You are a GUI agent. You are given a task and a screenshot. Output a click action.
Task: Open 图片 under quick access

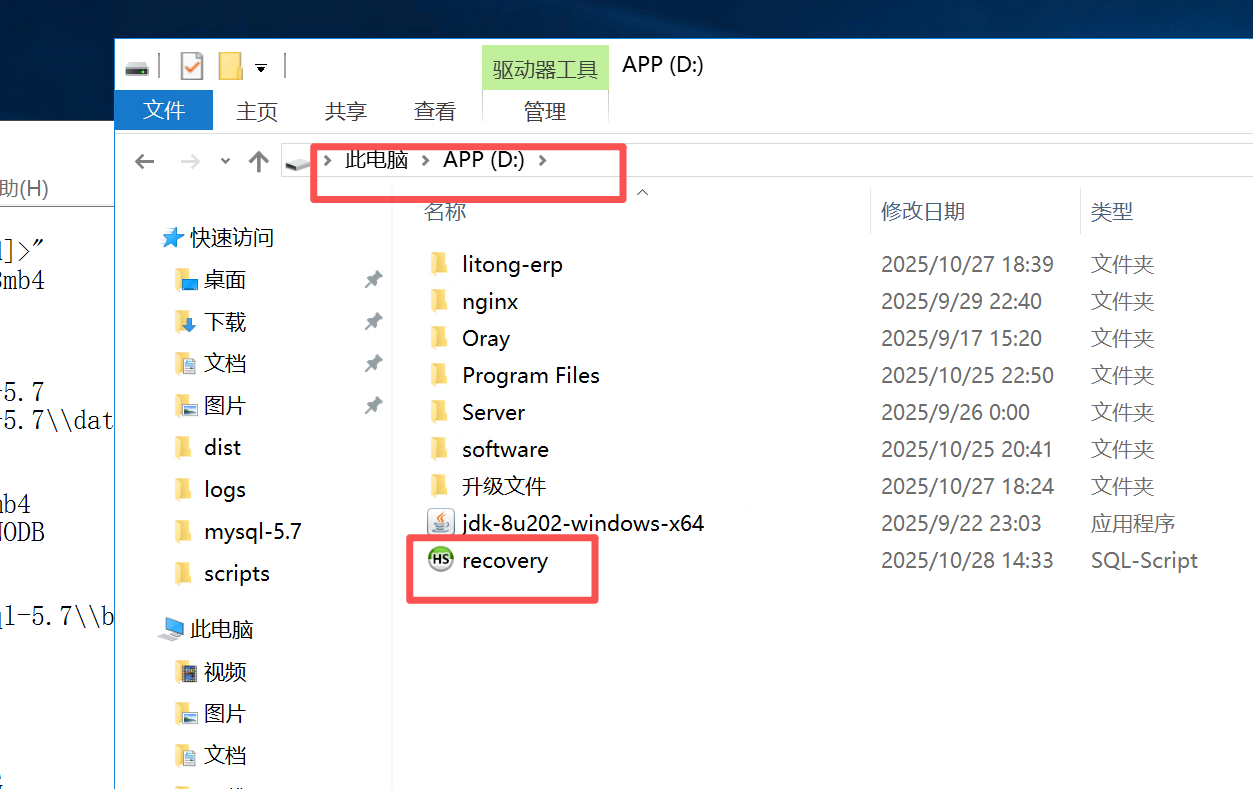pos(225,405)
